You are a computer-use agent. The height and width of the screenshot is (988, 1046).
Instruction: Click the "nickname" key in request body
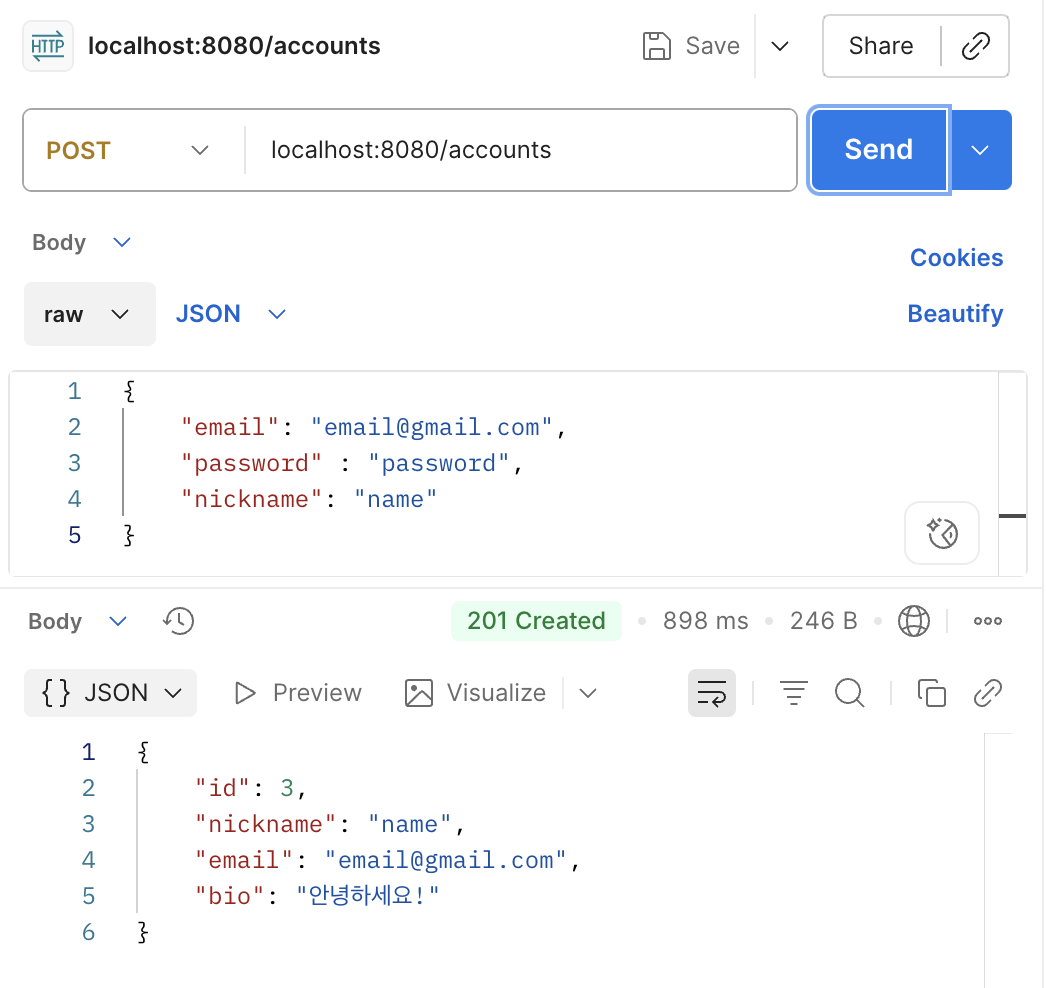[252, 499]
